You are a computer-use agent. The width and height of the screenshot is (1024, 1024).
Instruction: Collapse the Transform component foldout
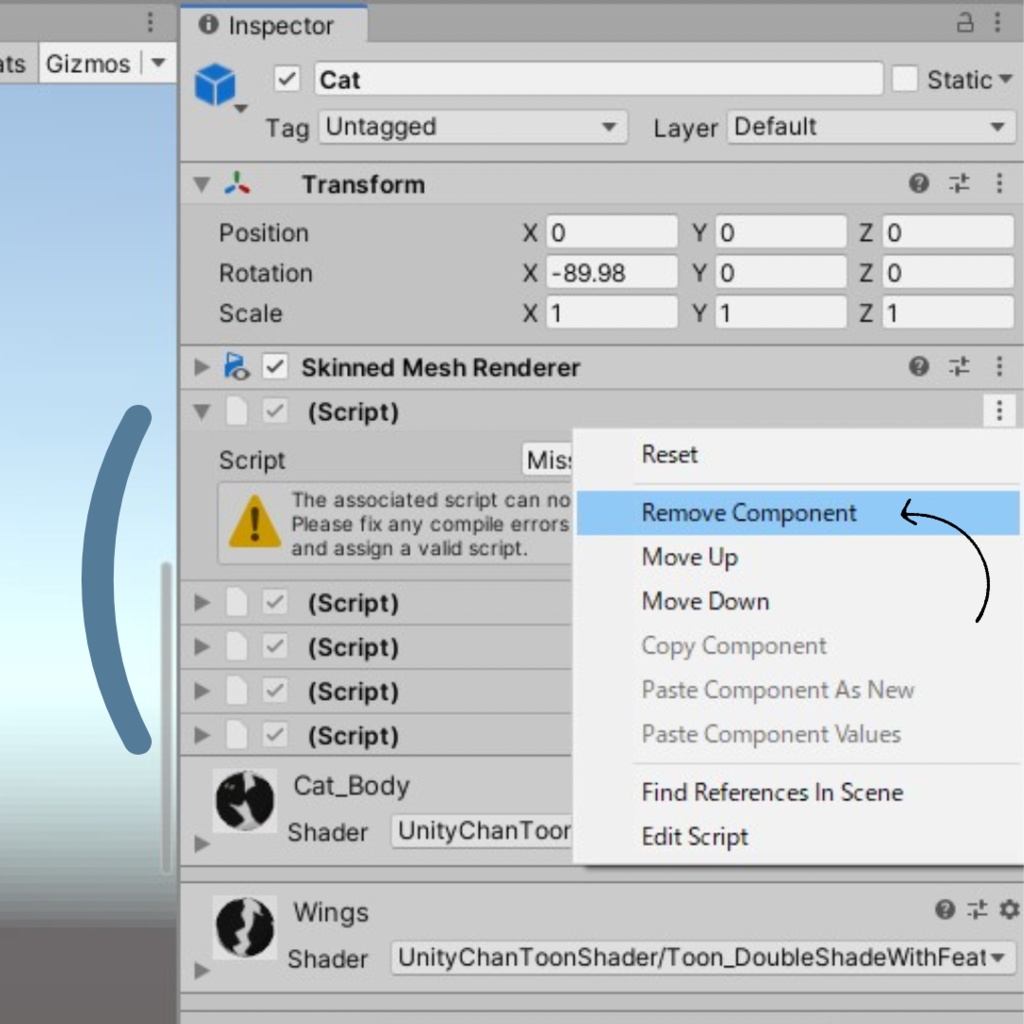(202, 184)
